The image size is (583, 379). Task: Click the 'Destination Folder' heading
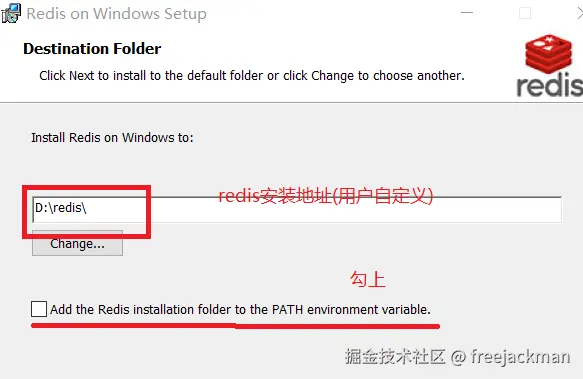(92, 49)
